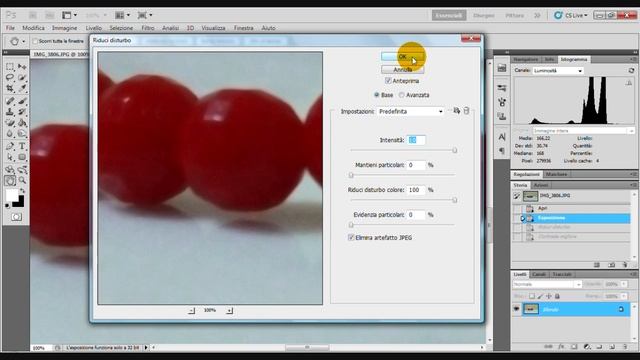640x360 pixels.
Task: Select the Type tool
Action: tap(22, 146)
